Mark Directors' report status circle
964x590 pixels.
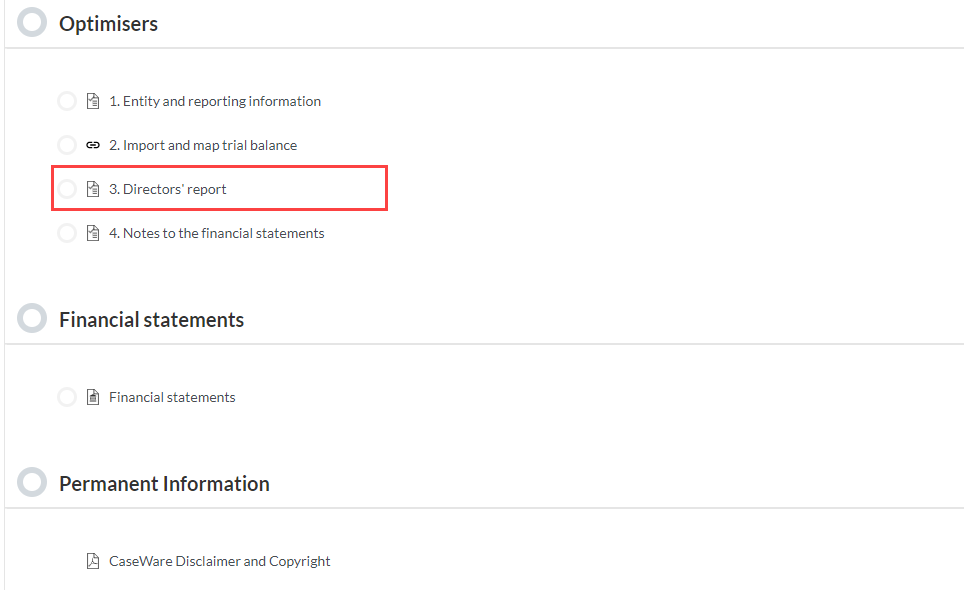66,189
